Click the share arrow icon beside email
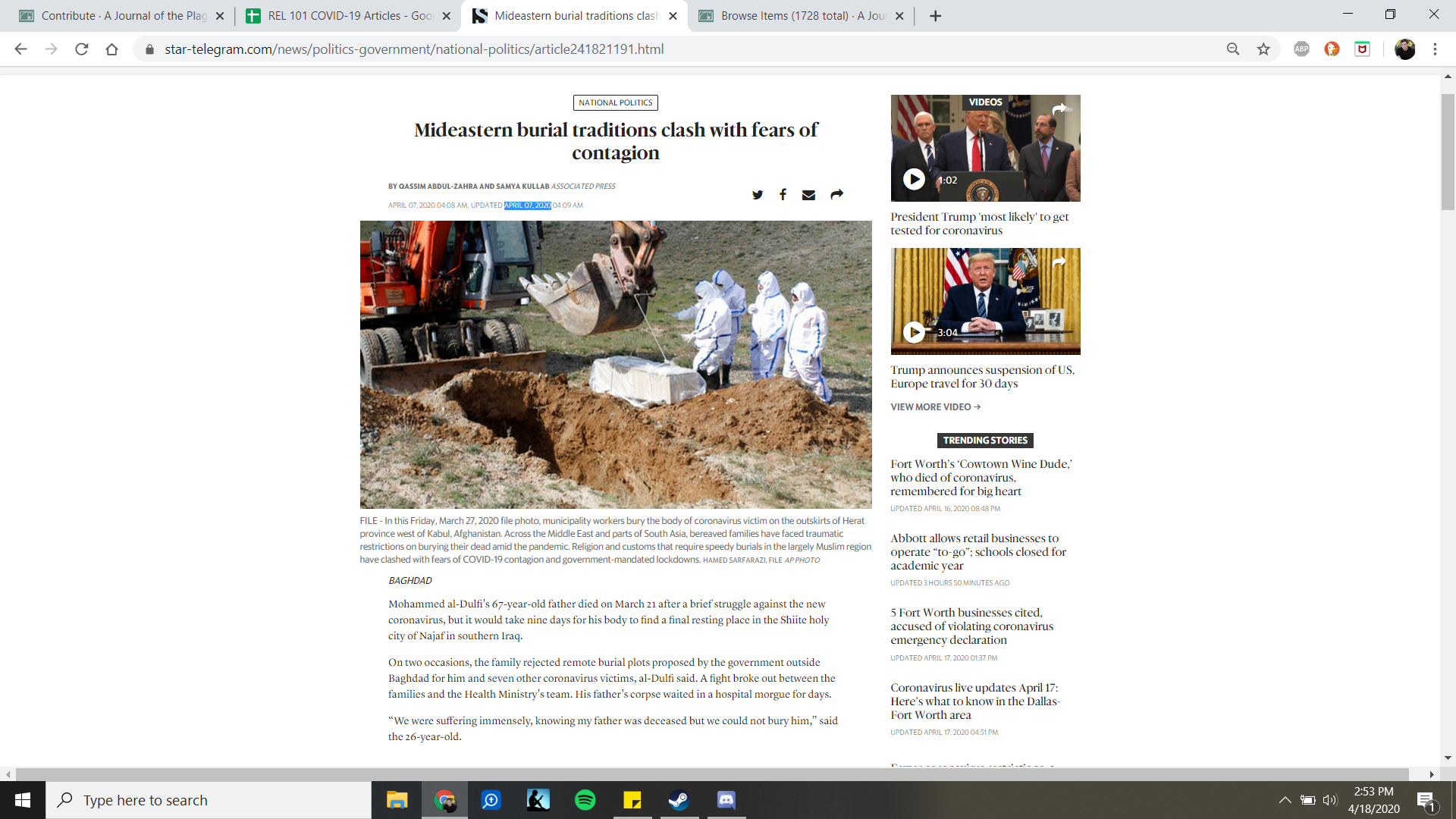1456x819 pixels. click(x=836, y=195)
